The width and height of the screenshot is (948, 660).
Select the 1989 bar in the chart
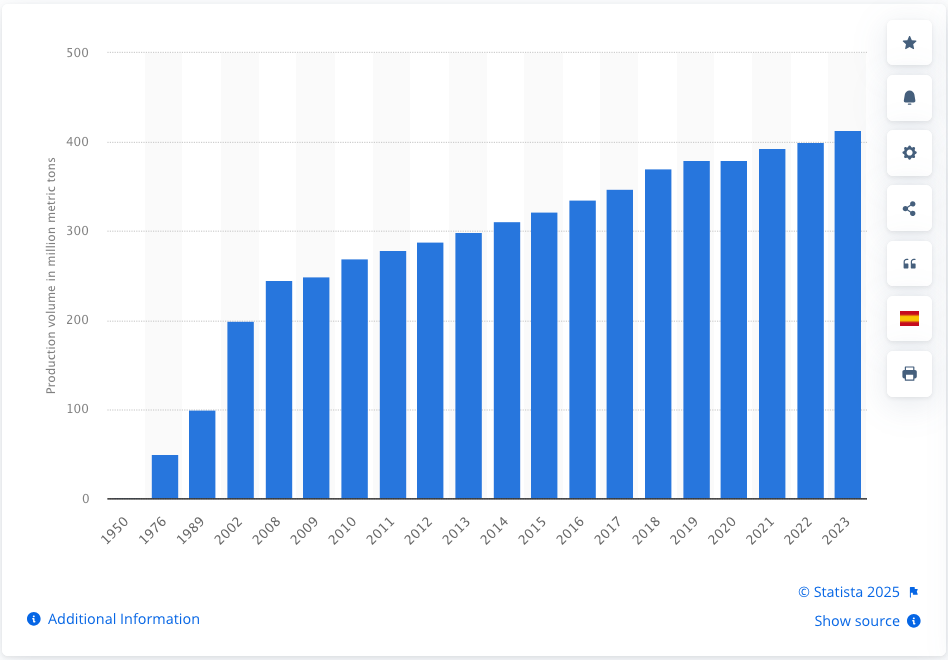202,455
